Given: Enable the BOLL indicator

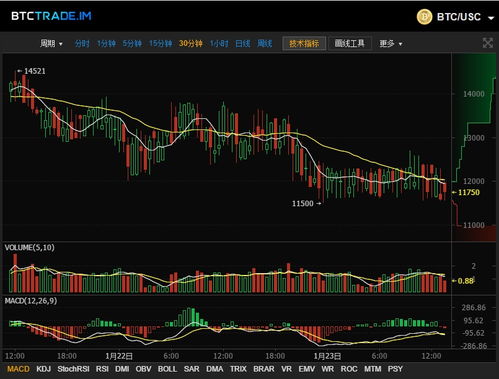Looking at the screenshot, I should pyautogui.click(x=167, y=369).
